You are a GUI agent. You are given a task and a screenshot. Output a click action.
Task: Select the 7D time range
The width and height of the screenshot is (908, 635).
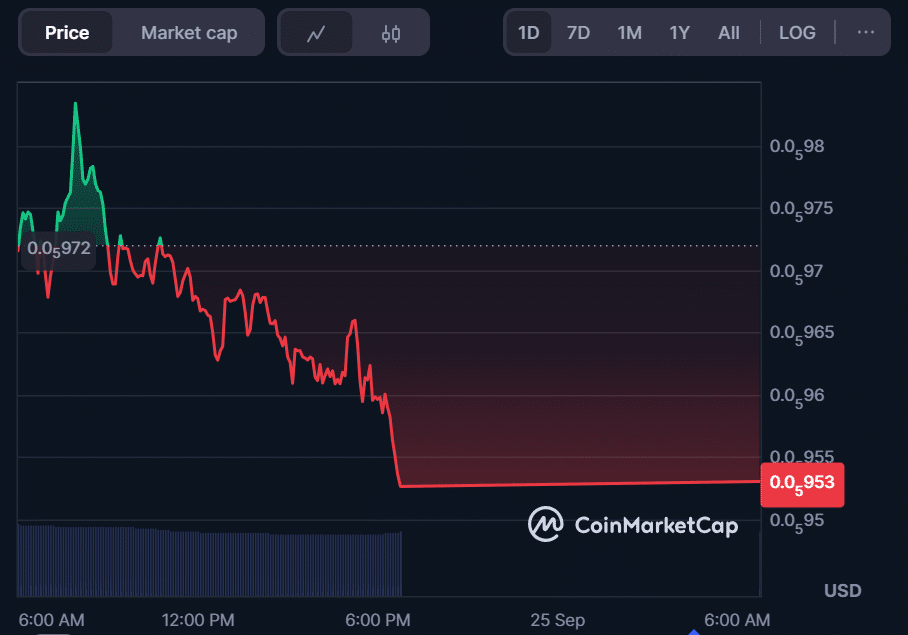[x=578, y=33]
